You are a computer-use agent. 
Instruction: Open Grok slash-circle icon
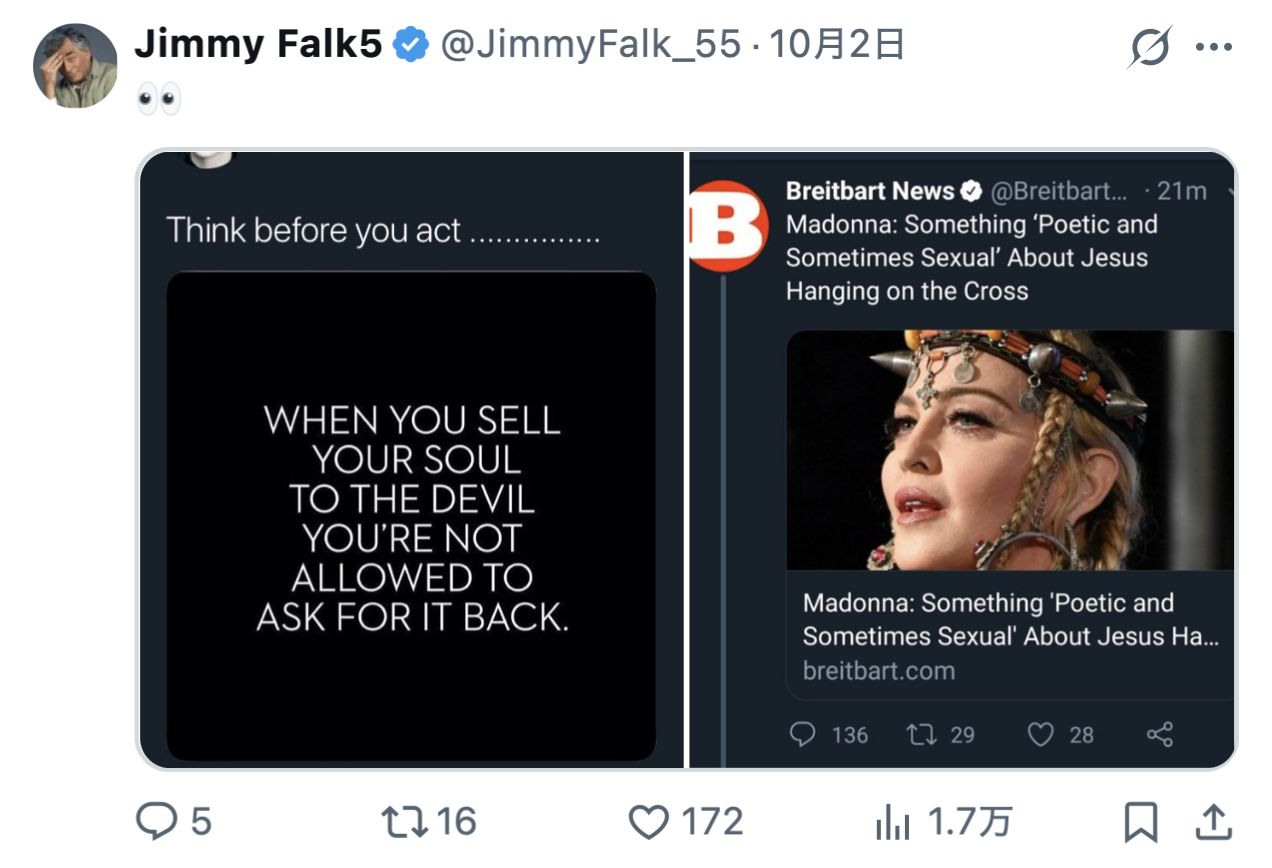1150,47
